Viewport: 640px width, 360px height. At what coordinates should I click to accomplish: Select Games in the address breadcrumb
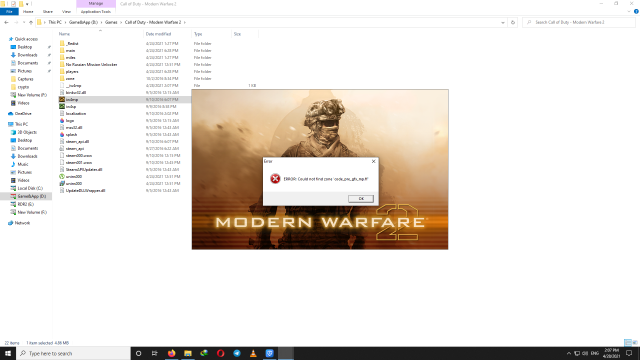[x=111, y=22]
